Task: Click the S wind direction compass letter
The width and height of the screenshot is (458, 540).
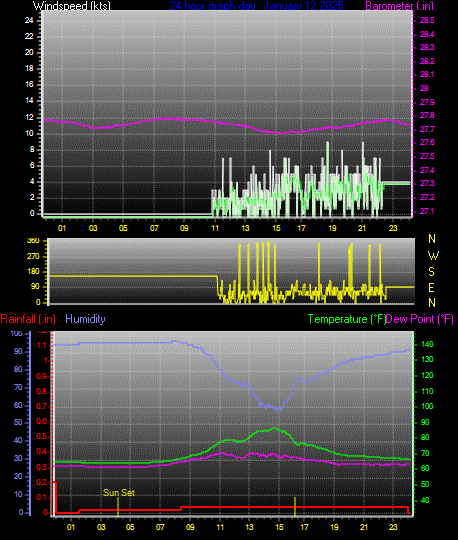Action: pos(431,272)
